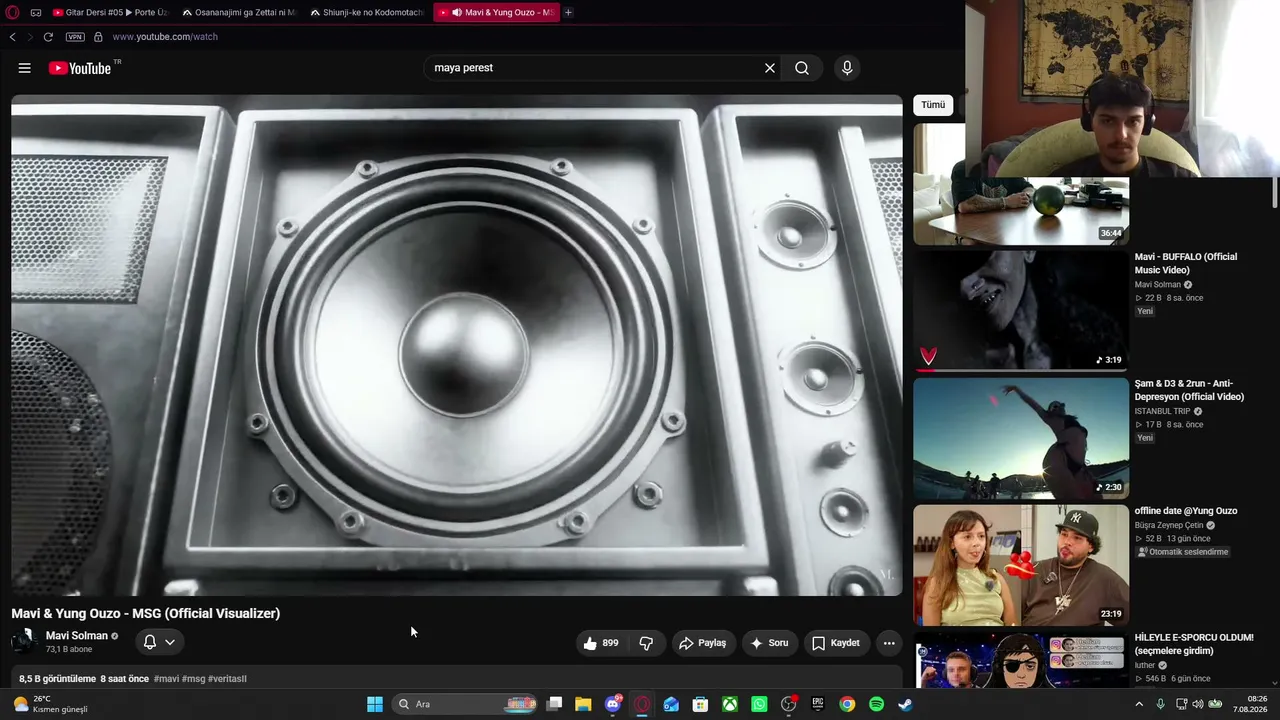This screenshot has width=1280, height=720.
Task: Click the video player to pause
Action: (x=457, y=345)
